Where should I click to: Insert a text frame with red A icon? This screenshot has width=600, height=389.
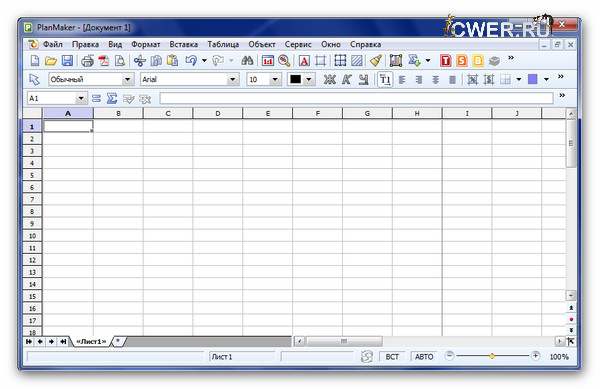coord(304,60)
